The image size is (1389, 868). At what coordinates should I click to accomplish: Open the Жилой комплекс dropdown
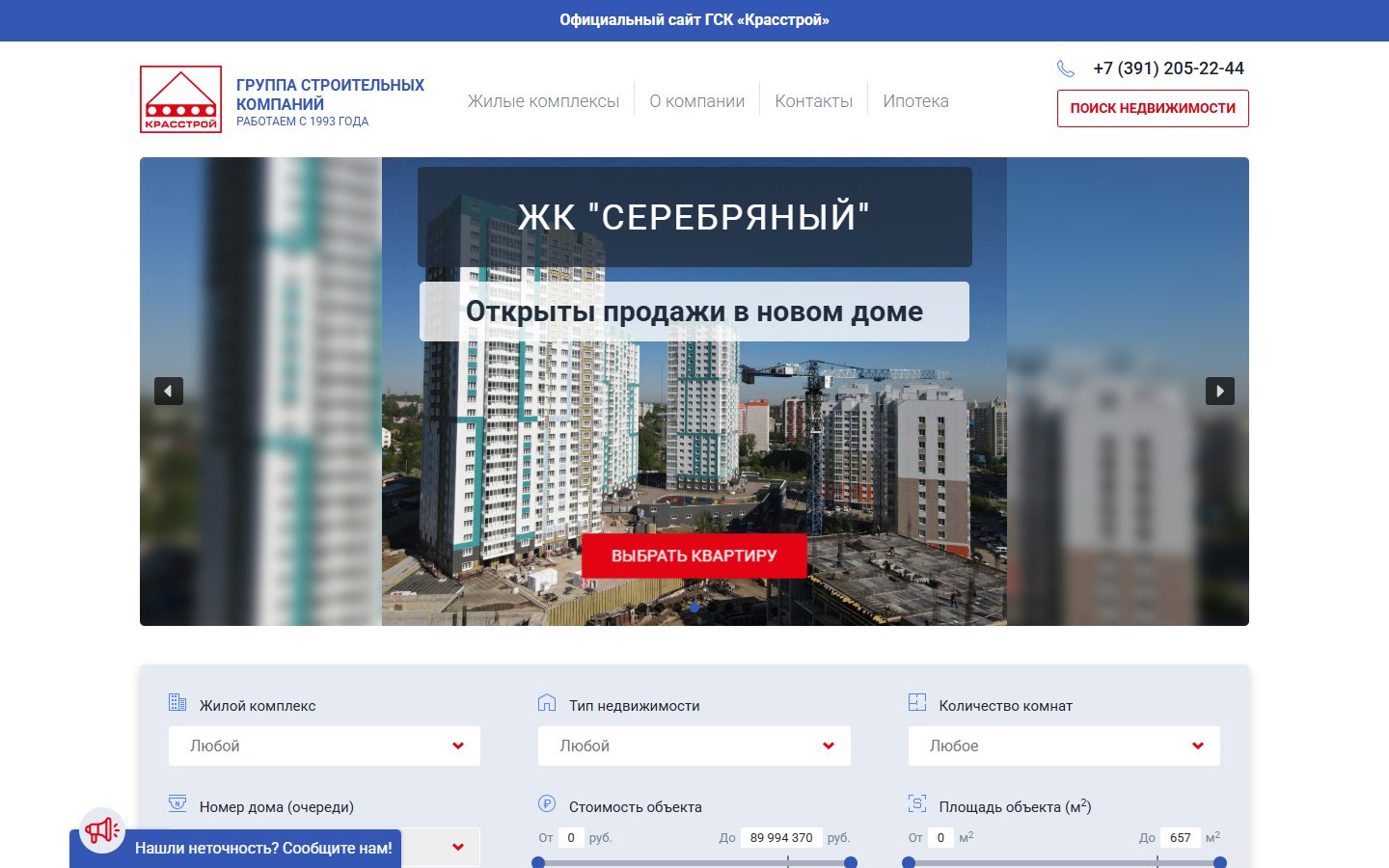click(x=324, y=746)
